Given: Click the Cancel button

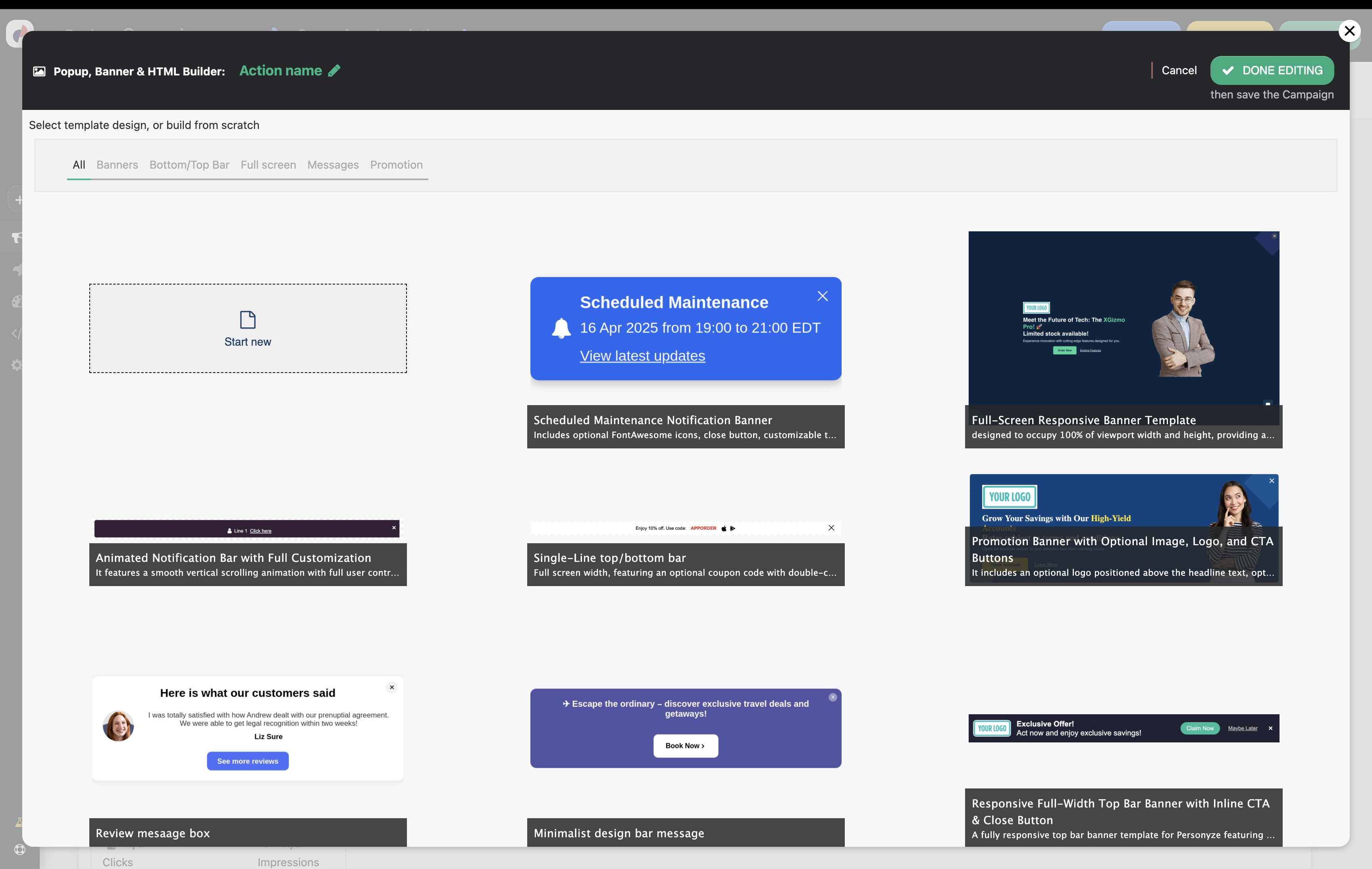Looking at the screenshot, I should tap(1179, 70).
